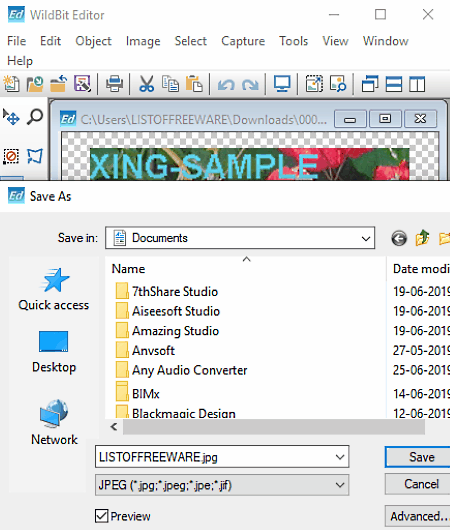The height and width of the screenshot is (530, 450).
Task: Open the Select menu
Action: coord(190,41)
